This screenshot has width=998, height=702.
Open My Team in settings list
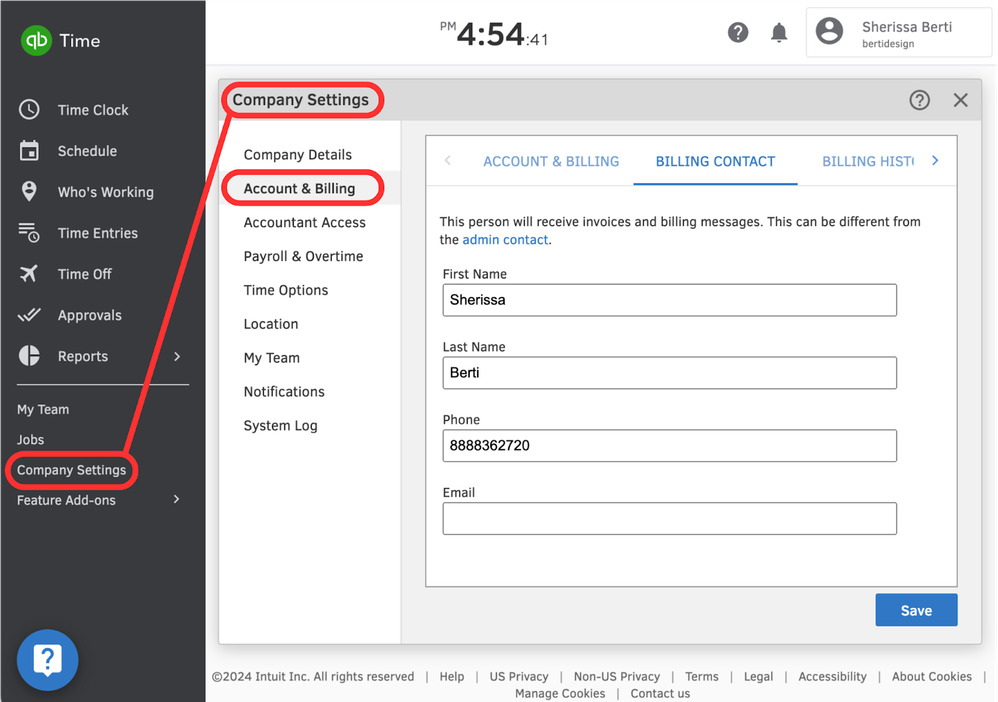271,358
